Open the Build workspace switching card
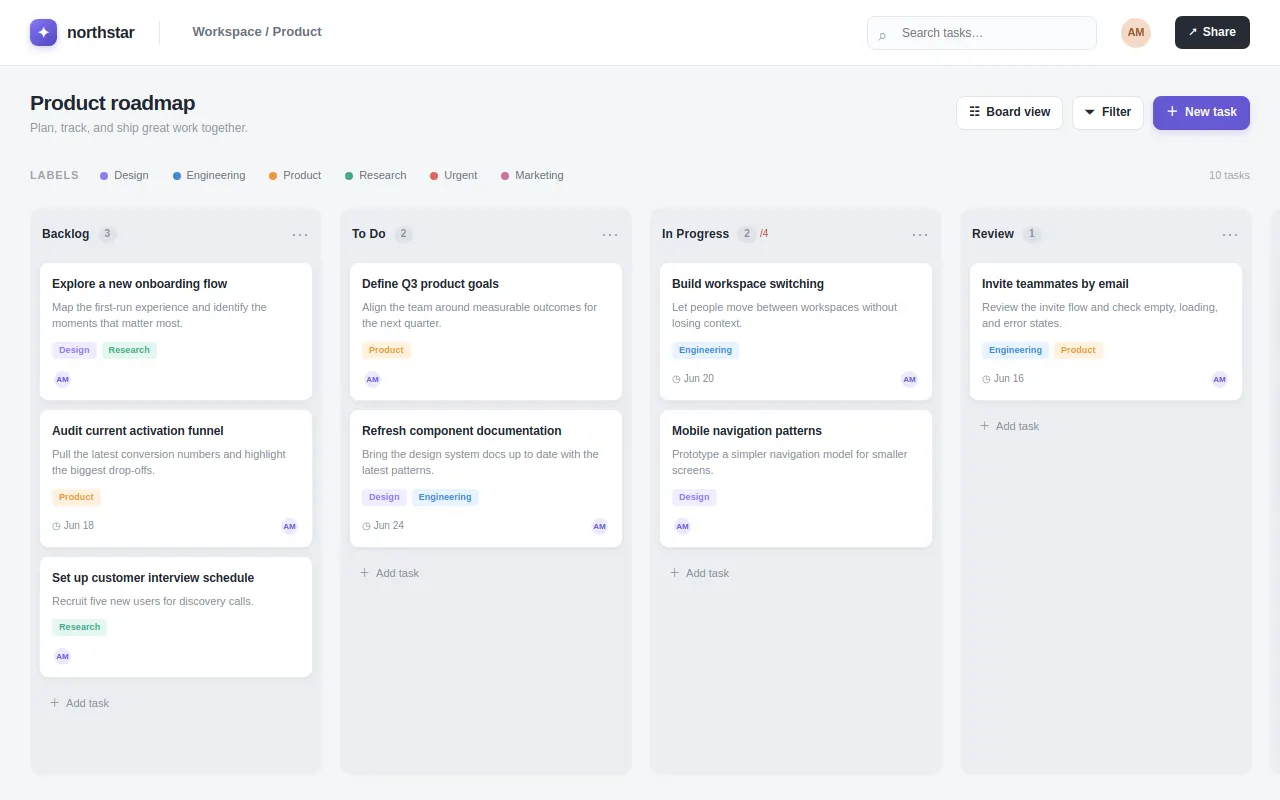Image resolution: width=1280 pixels, height=800 pixels. coord(796,332)
